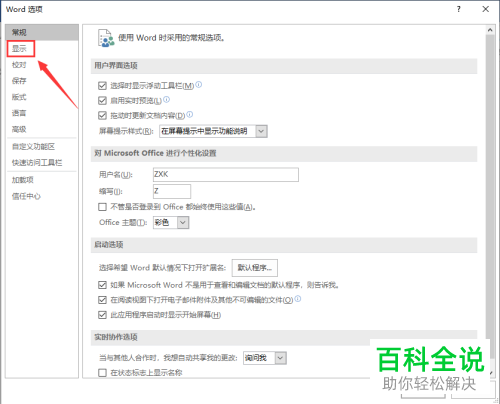Image resolution: width=500 pixels, height=404 pixels.
Task: Click info icon beside 启用实时预览
Action: click(x=166, y=99)
